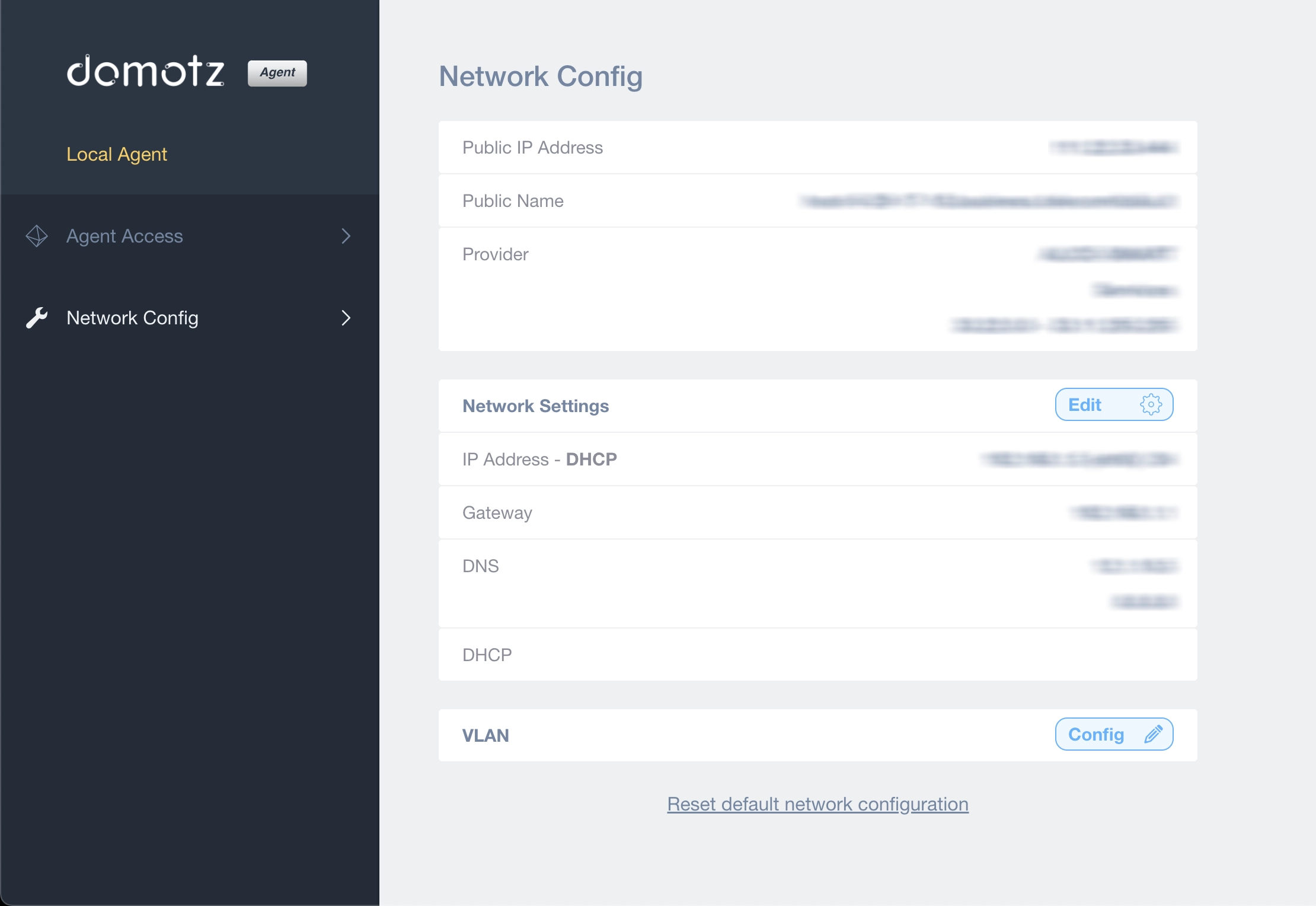Click the Edit button in Network Settings
This screenshot has height=906, width=1316.
pos(1113,404)
